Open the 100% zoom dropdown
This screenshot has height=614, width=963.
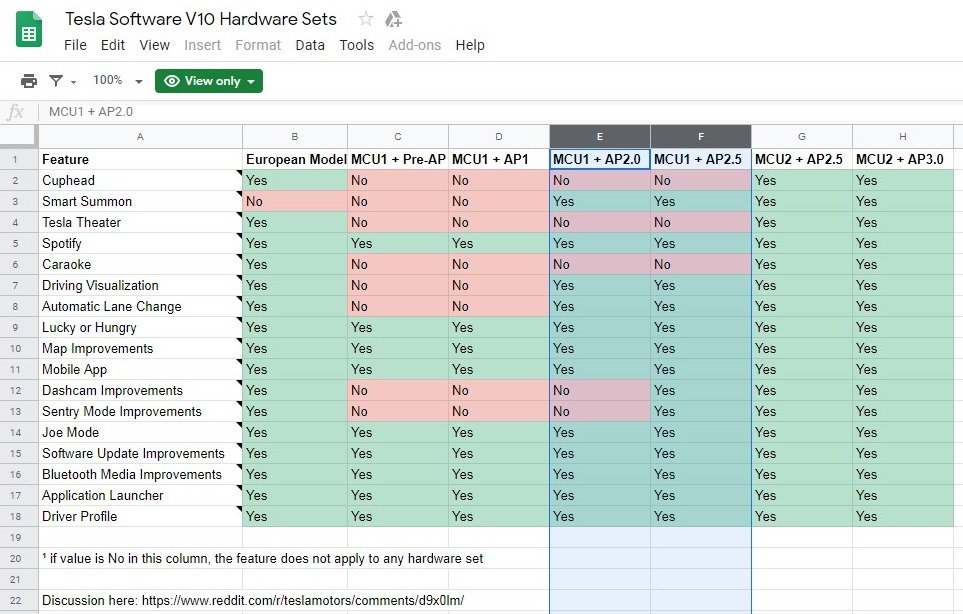tap(118, 80)
